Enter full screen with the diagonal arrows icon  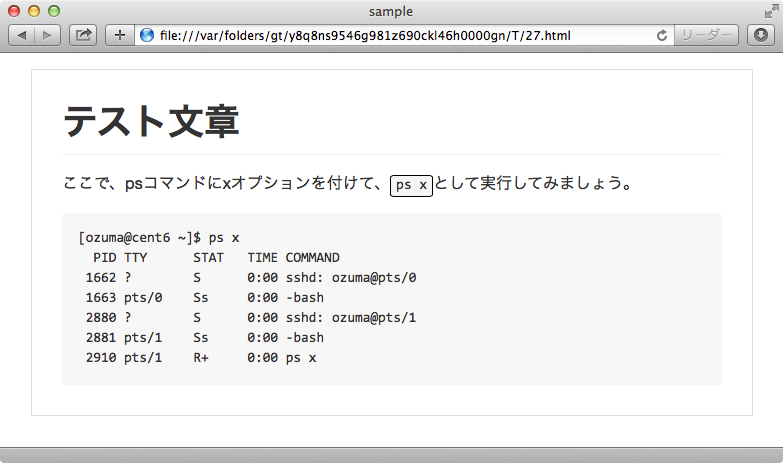tap(772, 11)
